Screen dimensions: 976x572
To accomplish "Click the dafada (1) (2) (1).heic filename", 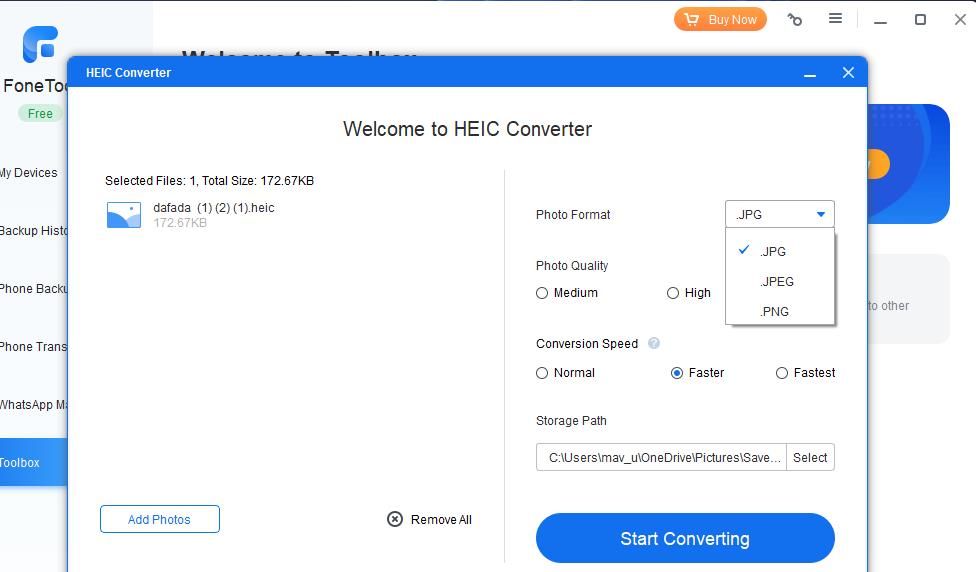I will 214,208.
